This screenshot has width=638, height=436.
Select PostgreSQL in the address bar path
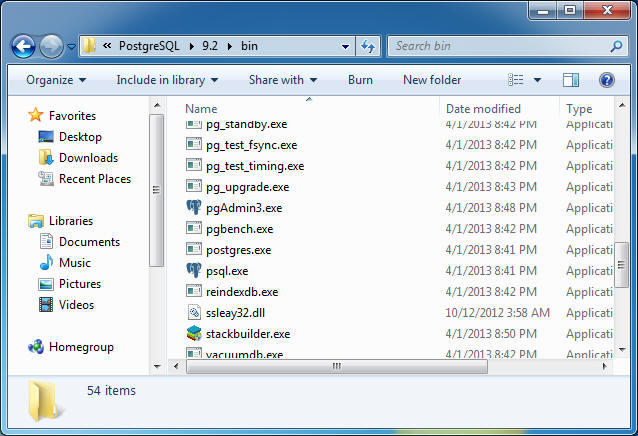click(x=149, y=46)
